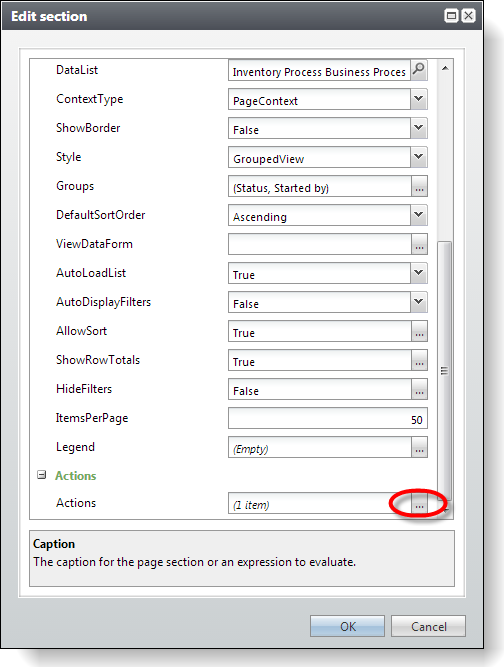Image resolution: width=504 pixels, height=667 pixels.
Task: Click the Cancel button
Action: (x=428, y=626)
